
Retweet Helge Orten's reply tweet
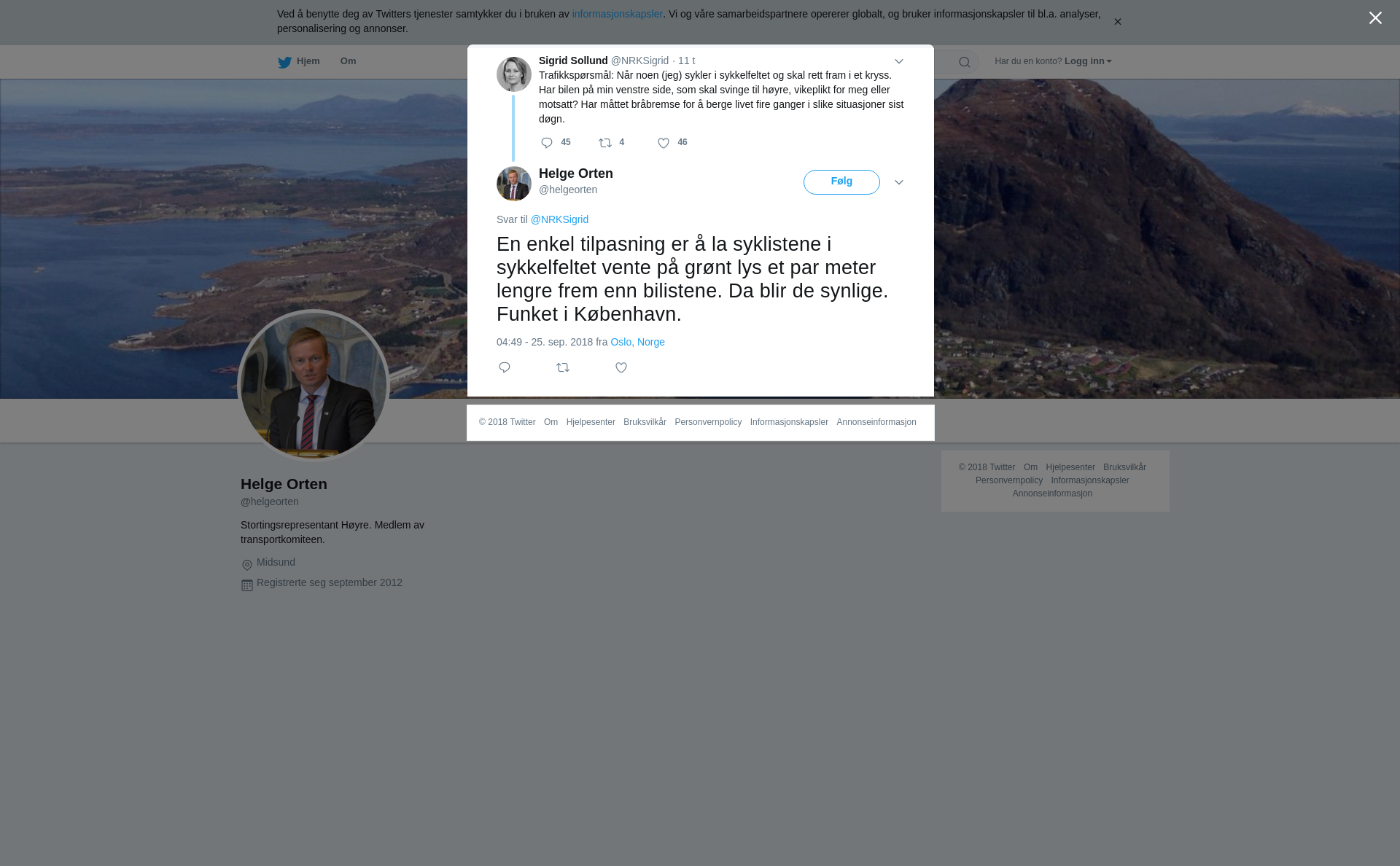tap(563, 367)
